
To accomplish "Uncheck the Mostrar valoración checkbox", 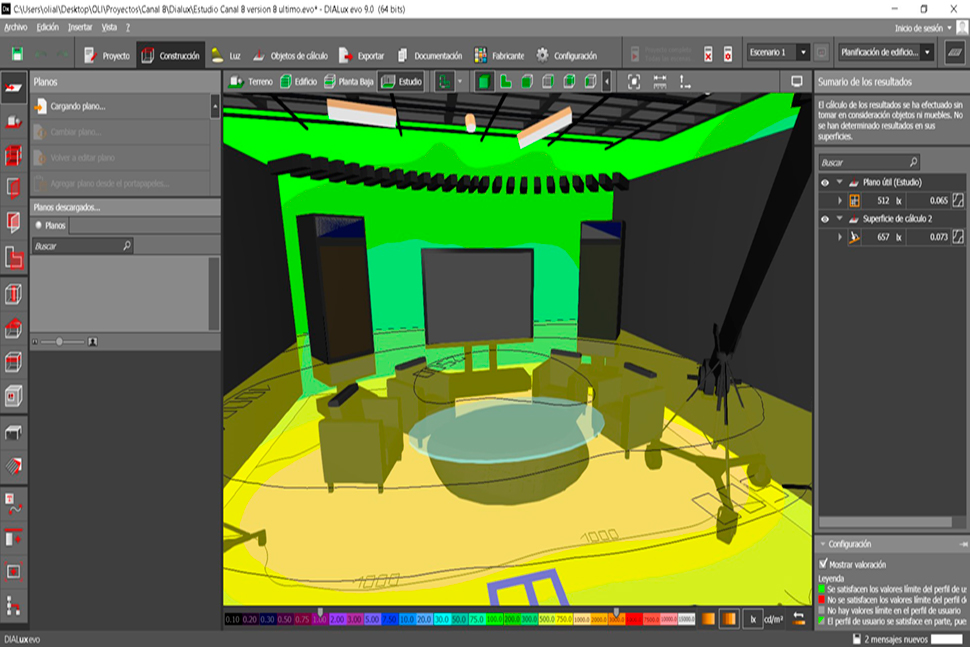I will pos(824,564).
